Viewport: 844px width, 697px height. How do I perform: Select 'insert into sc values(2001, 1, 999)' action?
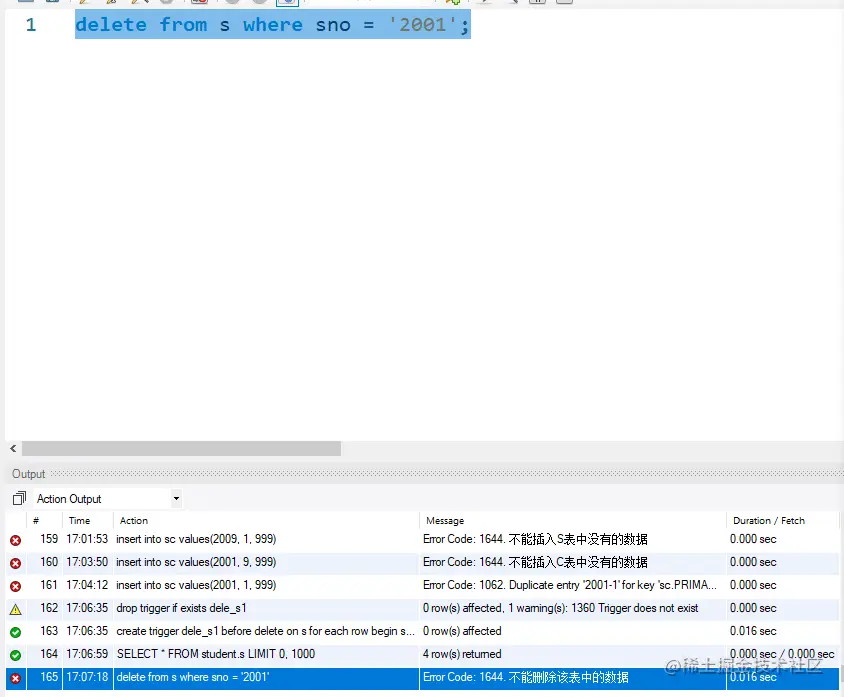(x=196, y=585)
